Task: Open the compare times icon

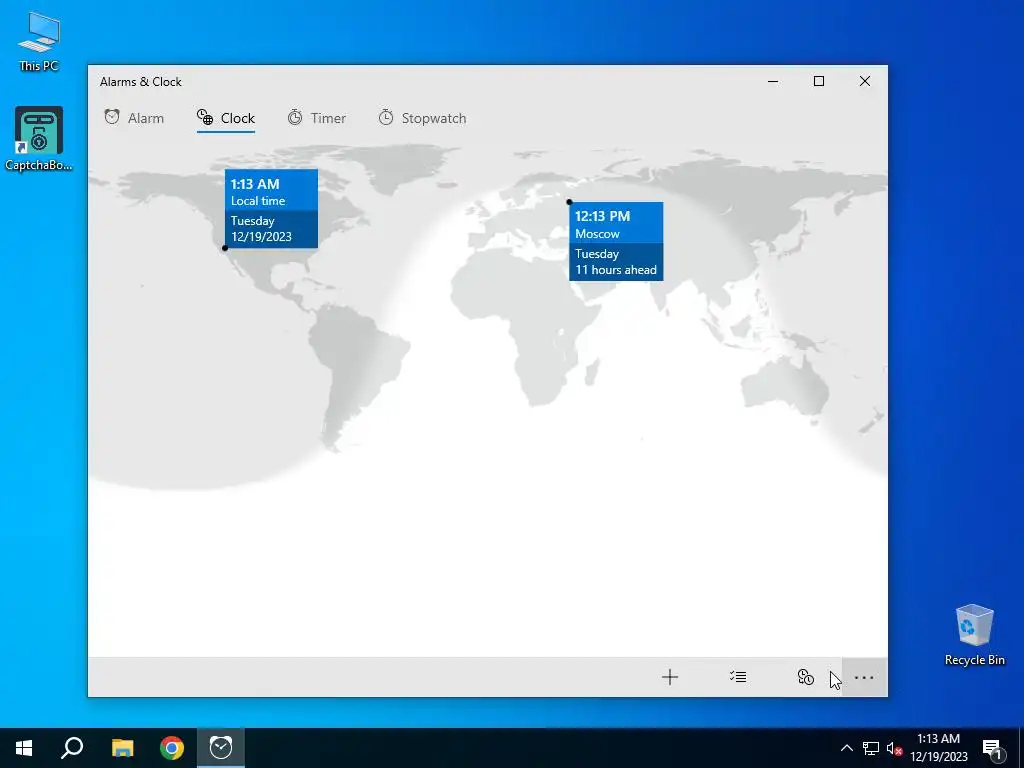Action: pyautogui.click(x=806, y=677)
